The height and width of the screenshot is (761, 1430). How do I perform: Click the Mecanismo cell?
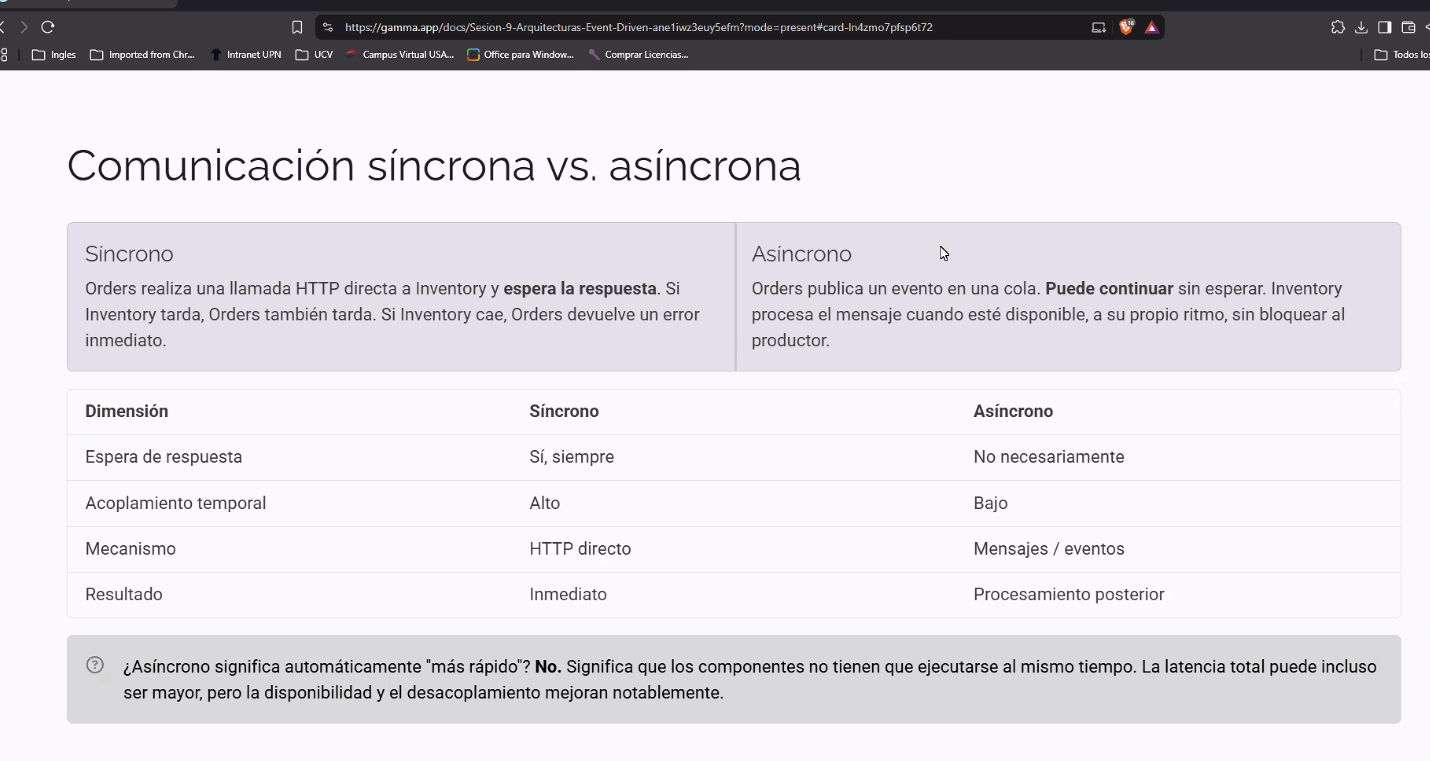[130, 549]
